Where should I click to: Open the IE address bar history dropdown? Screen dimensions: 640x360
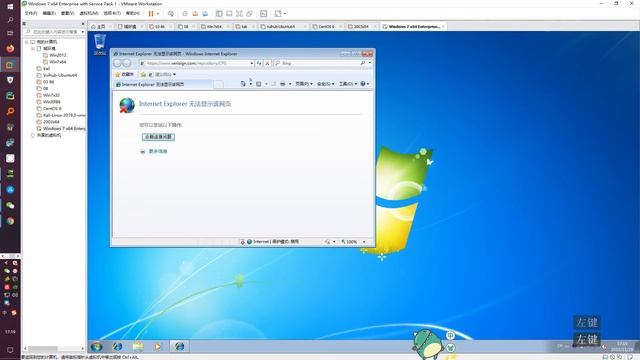pos(252,63)
